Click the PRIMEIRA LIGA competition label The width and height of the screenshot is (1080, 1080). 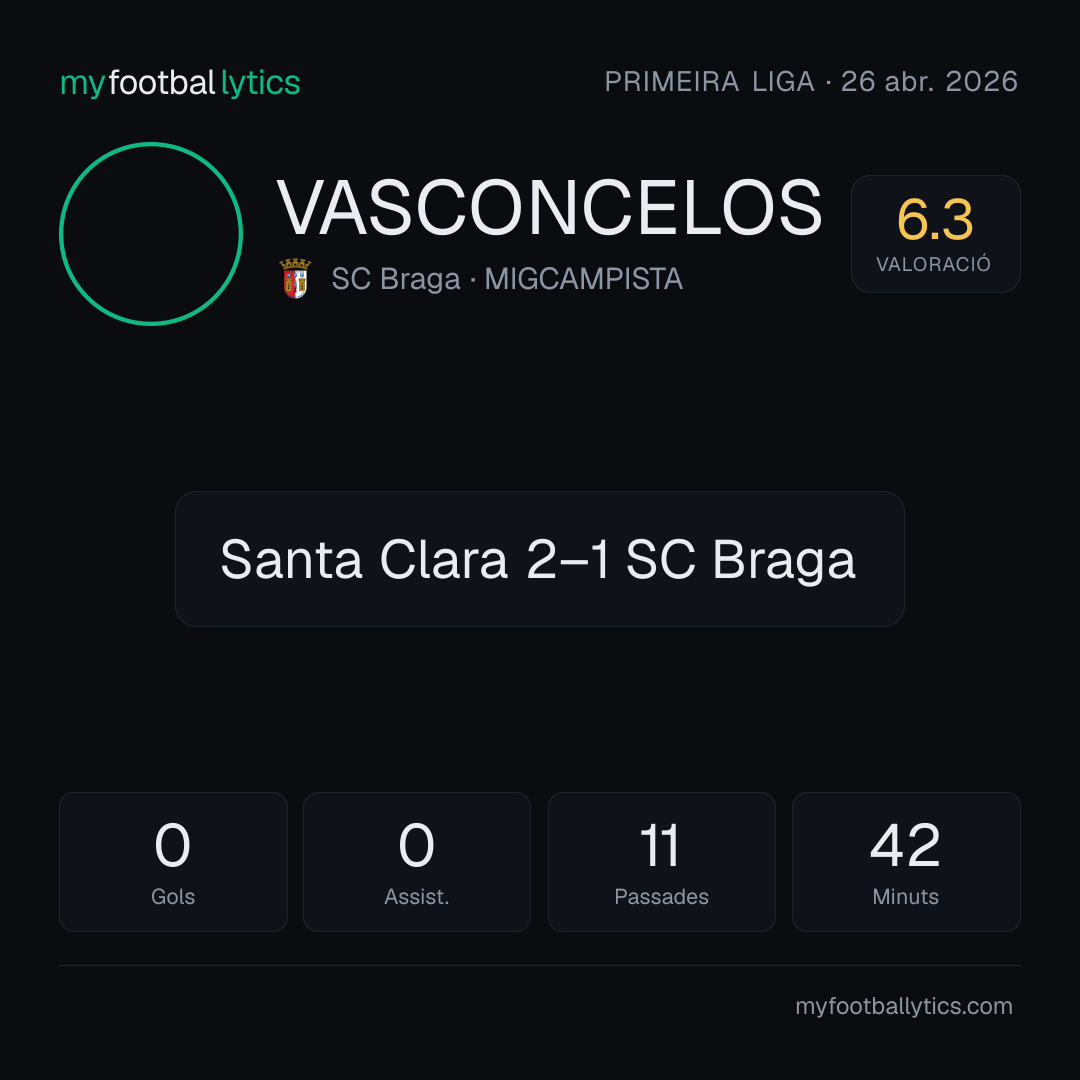[x=709, y=82]
